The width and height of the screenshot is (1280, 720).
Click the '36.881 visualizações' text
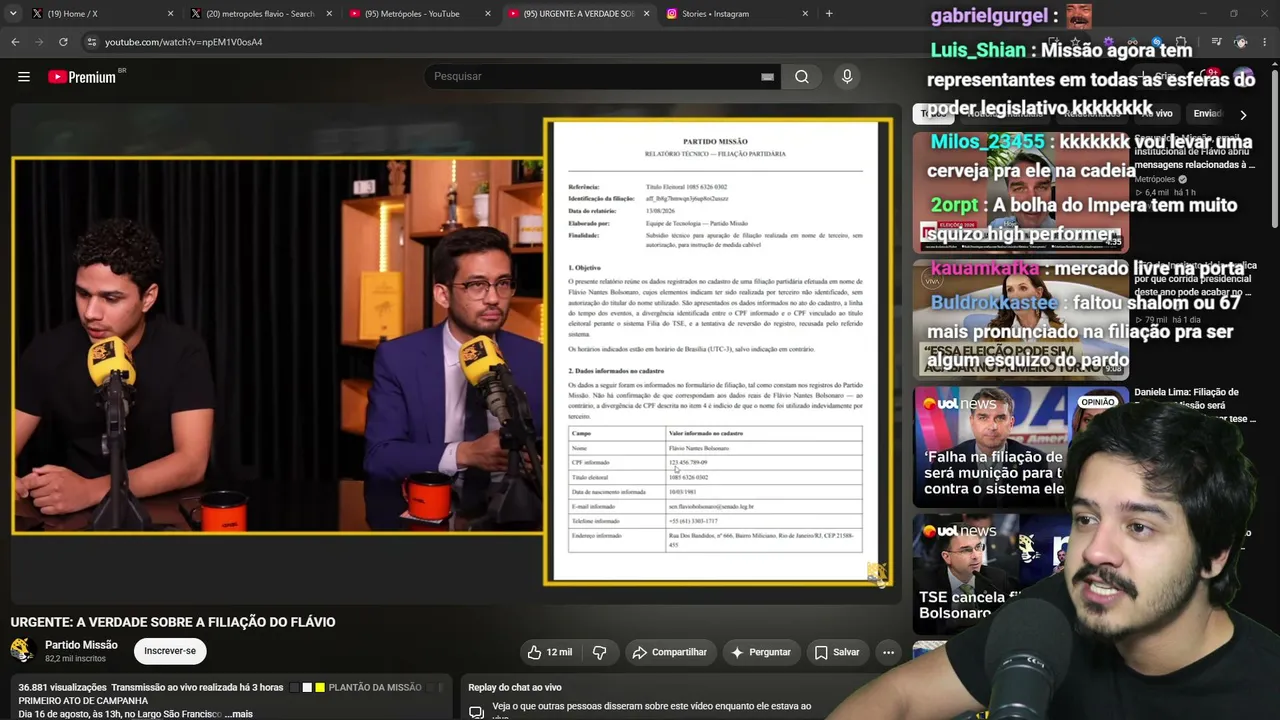click(62, 688)
